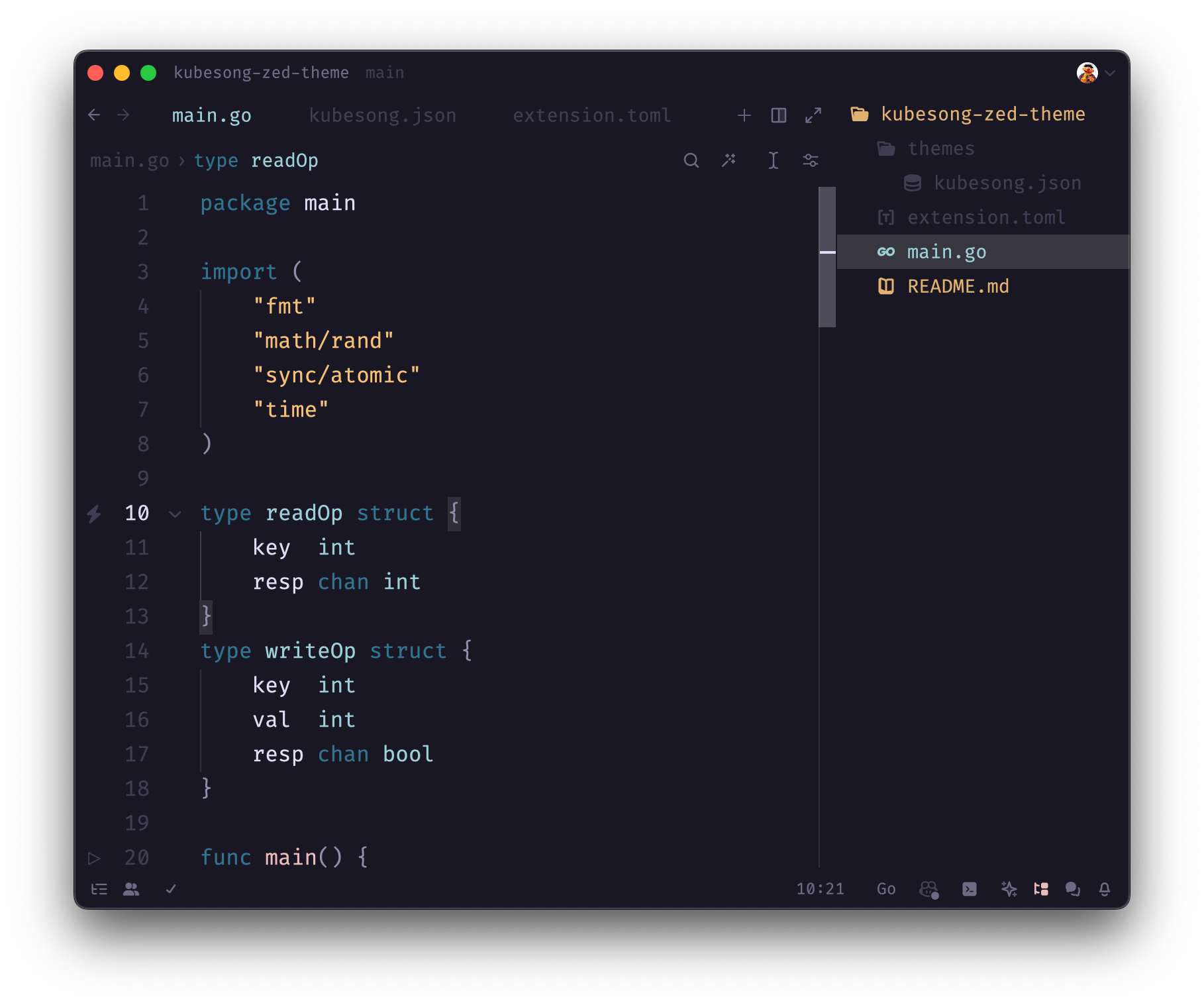The width and height of the screenshot is (1204, 1007).
Task: Click line number 14 in gutter
Action: pyautogui.click(x=137, y=651)
